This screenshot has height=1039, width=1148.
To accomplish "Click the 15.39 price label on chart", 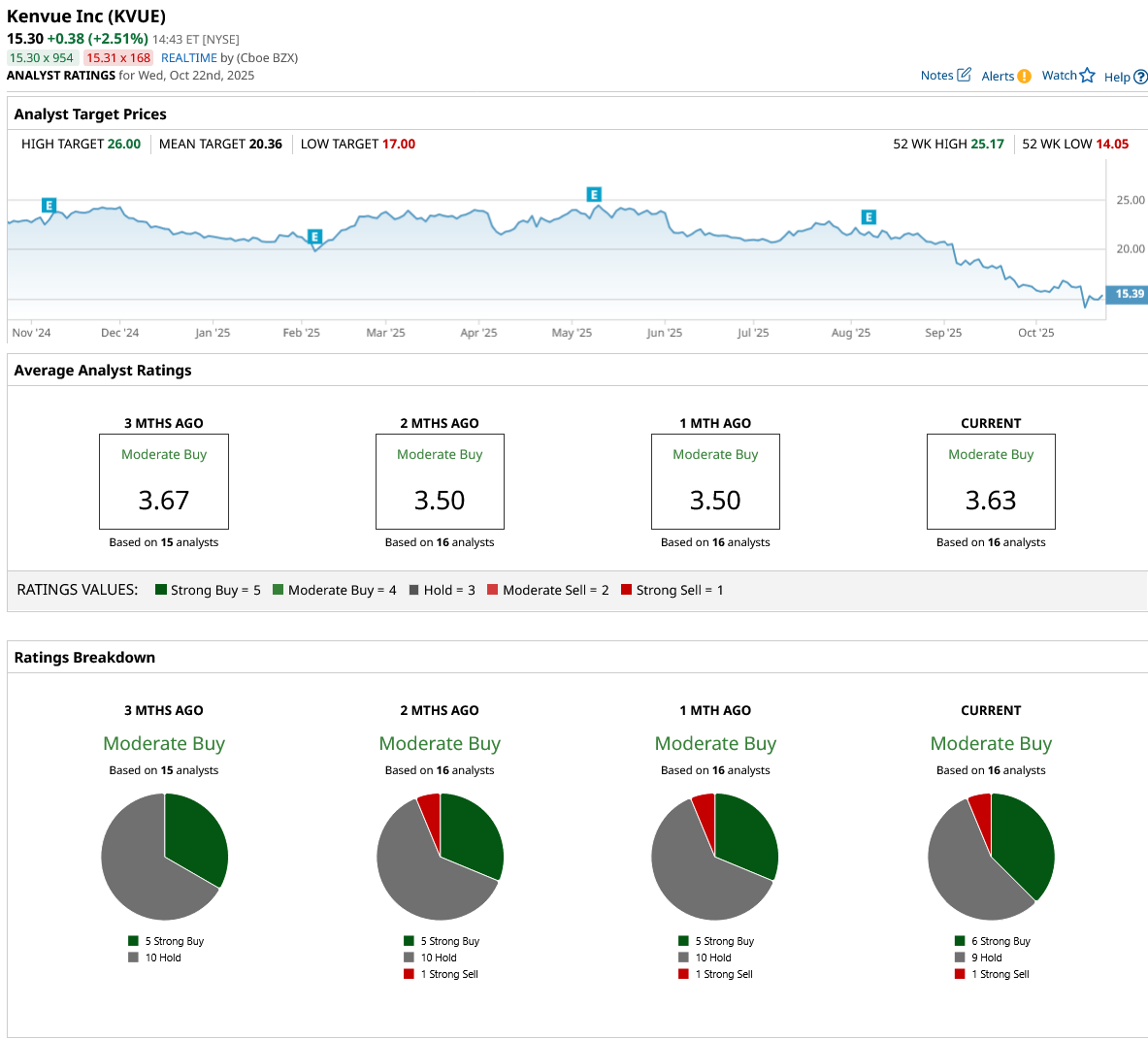I will tap(1129, 294).
